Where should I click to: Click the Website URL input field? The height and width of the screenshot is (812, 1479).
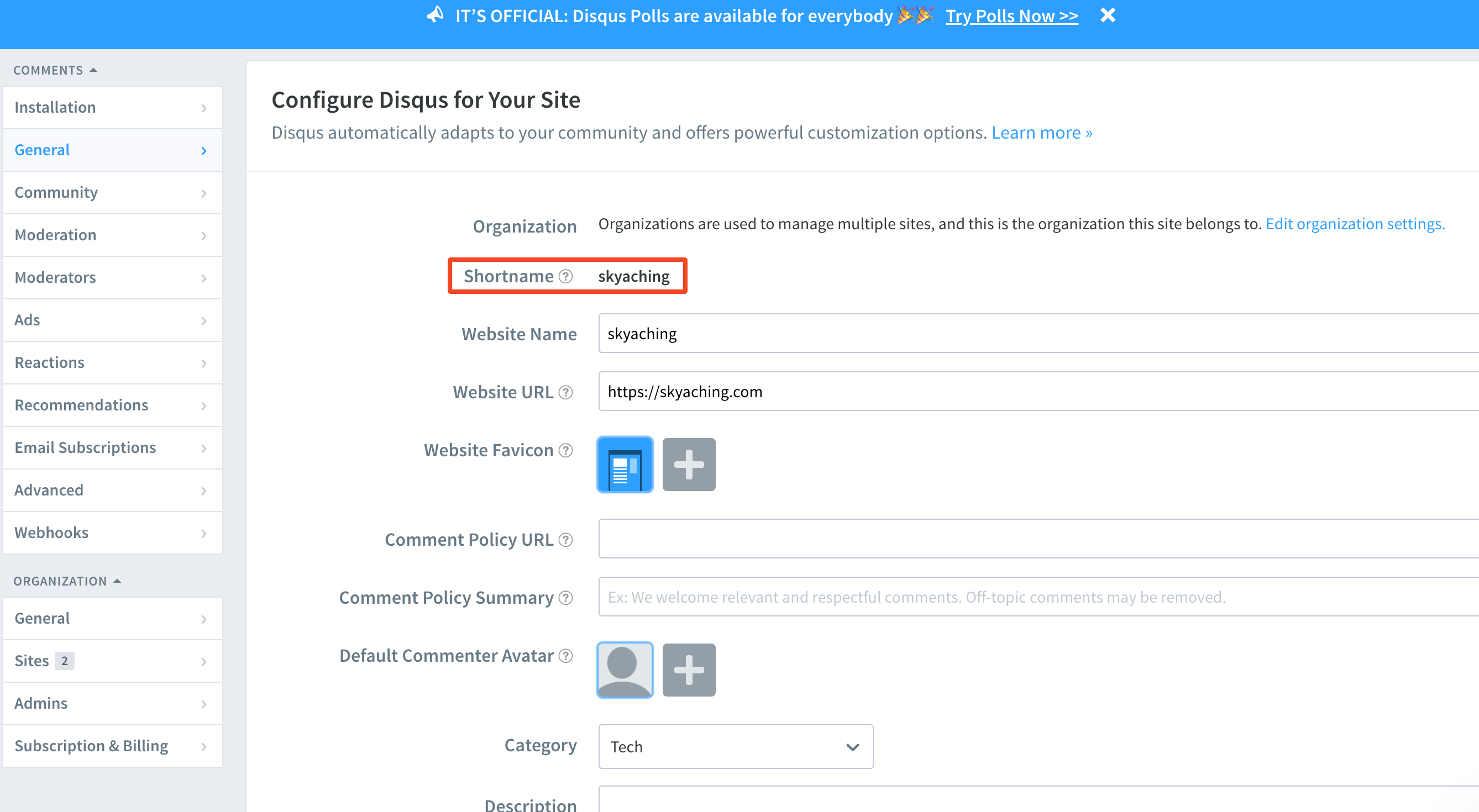[1038, 392]
